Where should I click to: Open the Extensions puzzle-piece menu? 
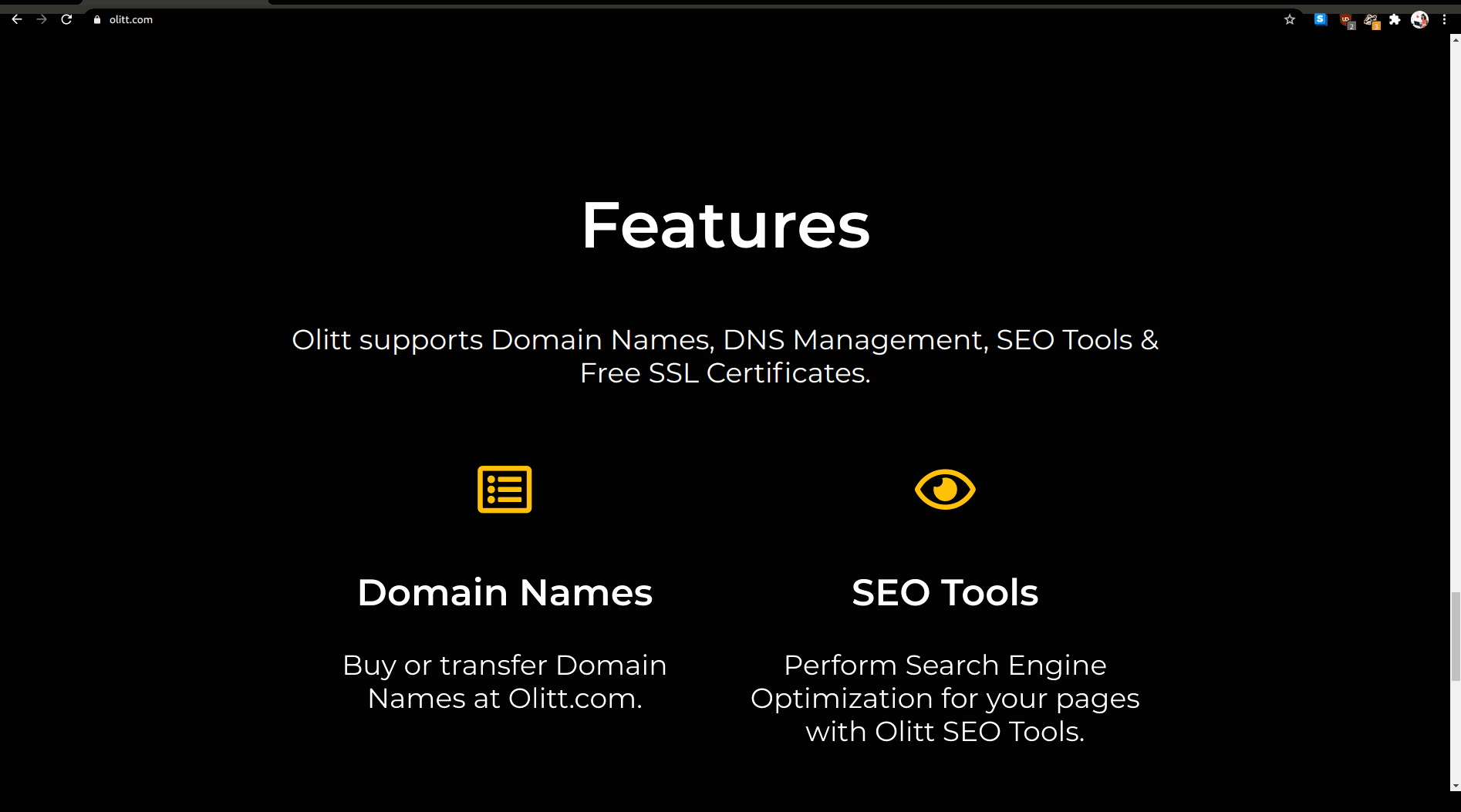[x=1395, y=19]
